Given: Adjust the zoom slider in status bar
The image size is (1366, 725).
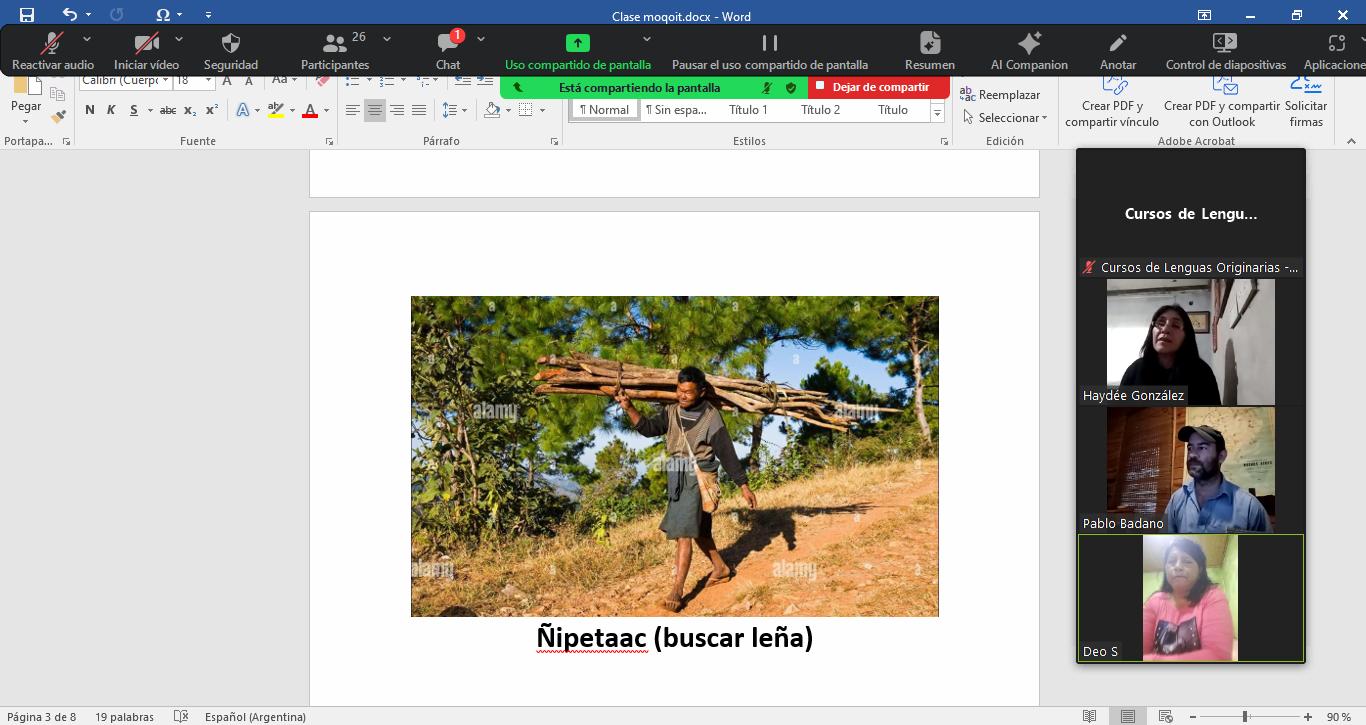Looking at the screenshot, I should click(1245, 716).
